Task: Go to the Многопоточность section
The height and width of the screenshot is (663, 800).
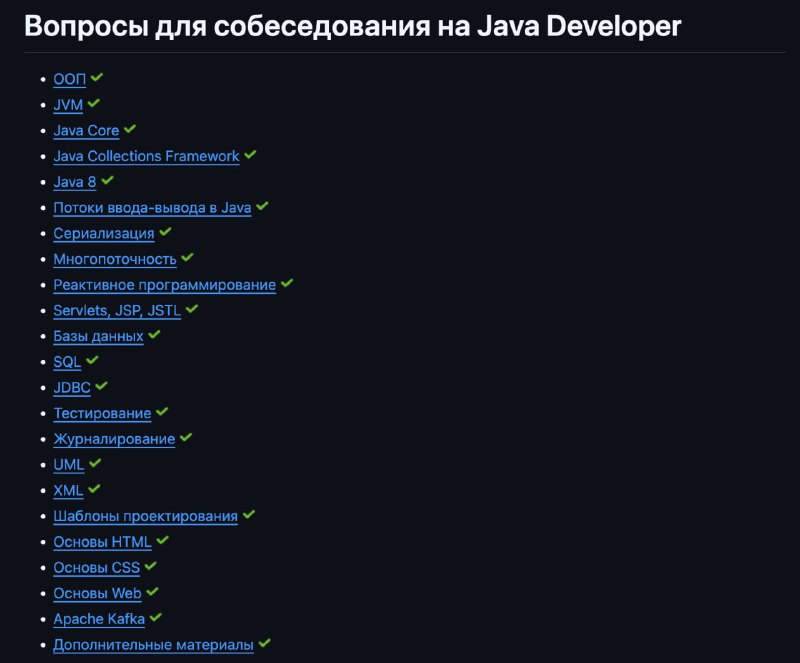Action: point(115,259)
